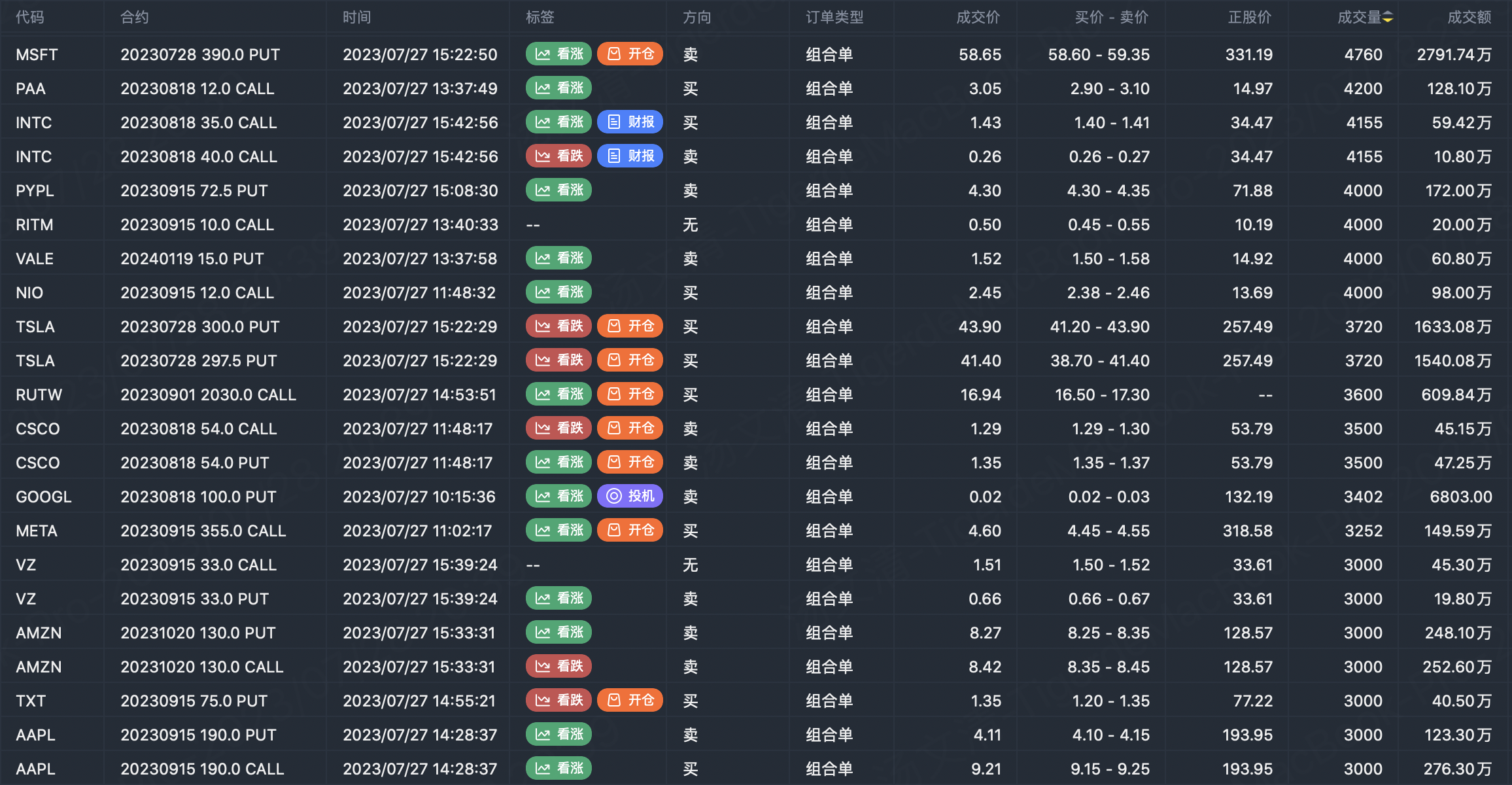Click the 合约 column header
The width and height of the screenshot is (1512, 785).
135,17
